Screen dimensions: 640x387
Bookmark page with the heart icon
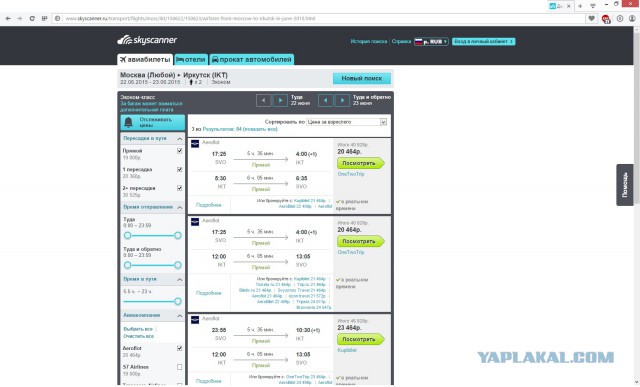(x=591, y=18)
